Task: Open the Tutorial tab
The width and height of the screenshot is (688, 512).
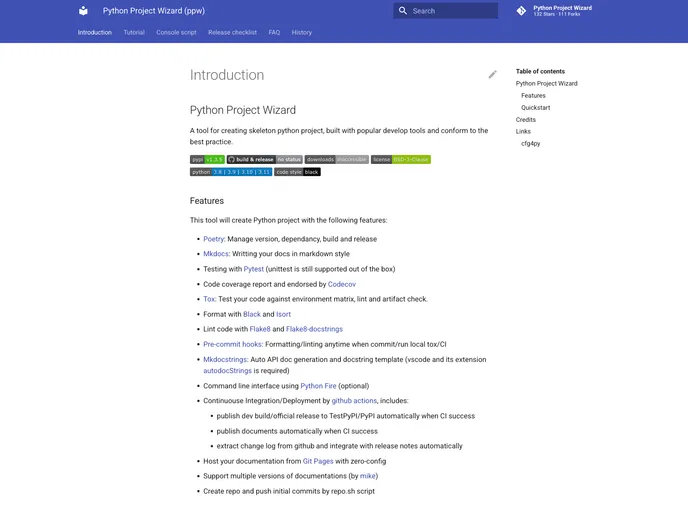Action: coord(134,32)
